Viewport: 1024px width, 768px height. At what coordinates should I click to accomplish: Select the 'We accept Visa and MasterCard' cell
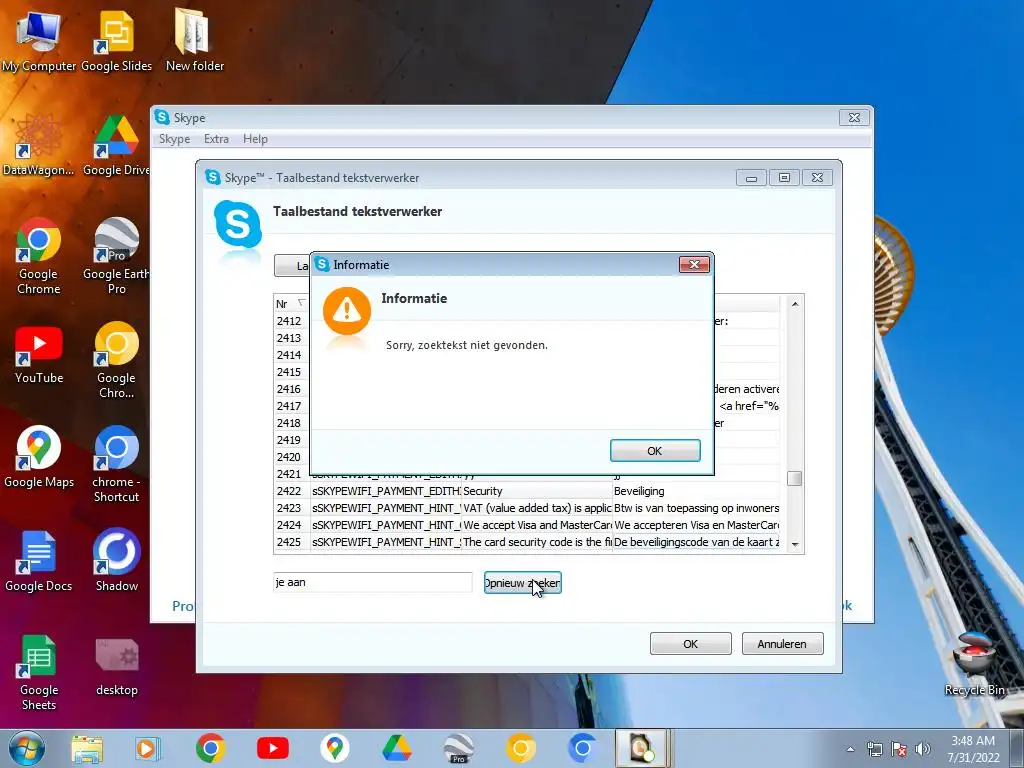pos(536,525)
